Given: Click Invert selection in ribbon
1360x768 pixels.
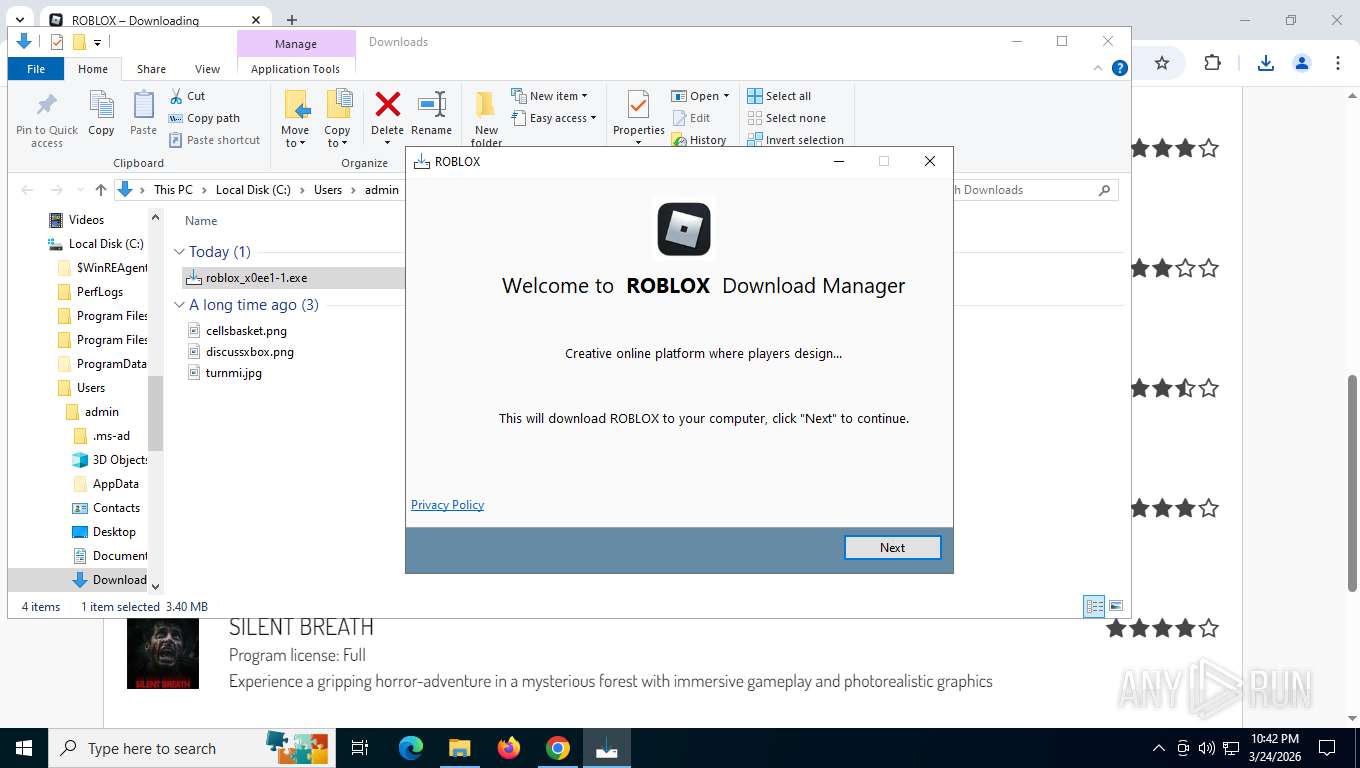Looking at the screenshot, I should [795, 140].
